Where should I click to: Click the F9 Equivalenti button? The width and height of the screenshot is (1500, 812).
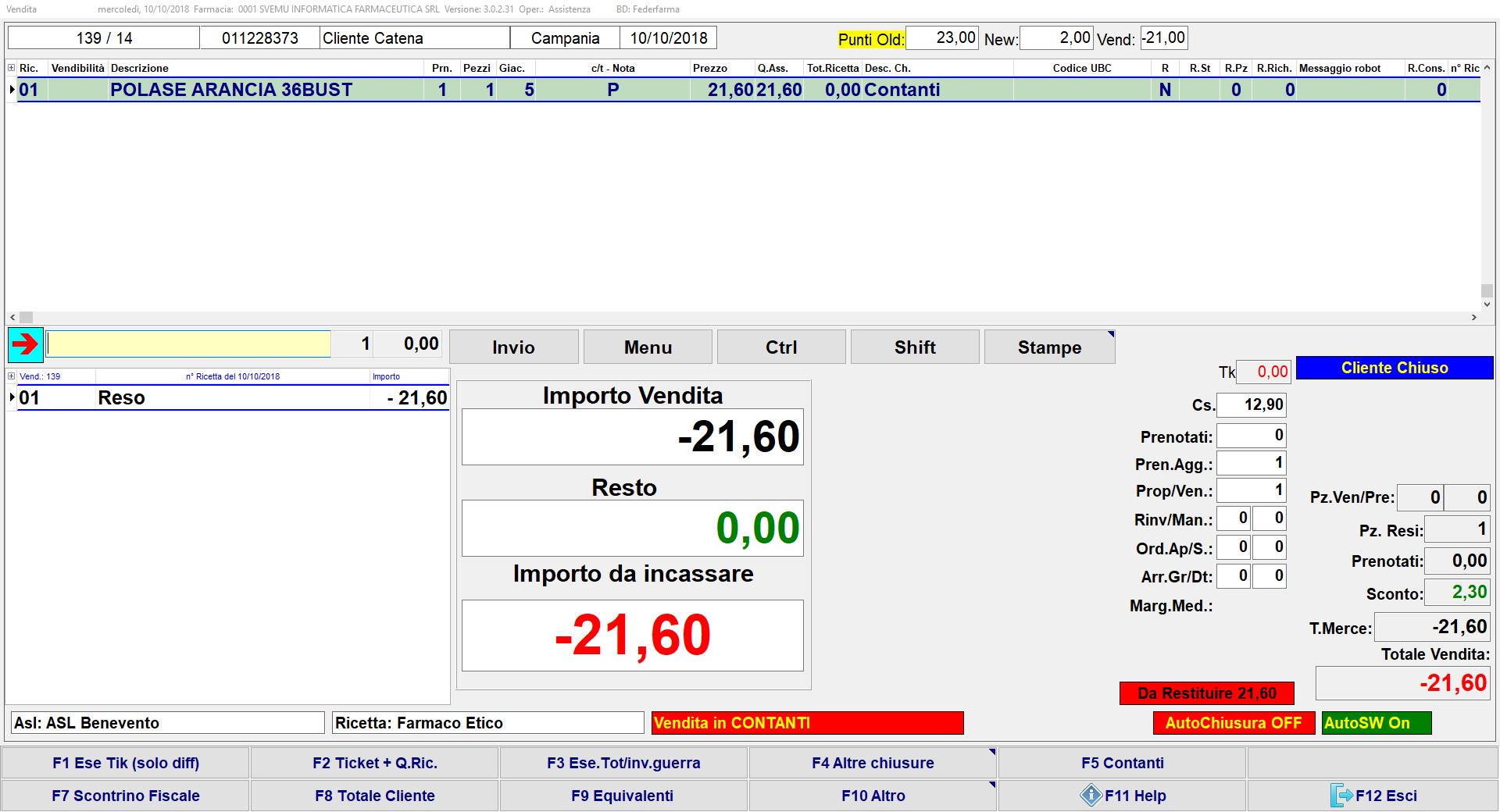point(622,796)
